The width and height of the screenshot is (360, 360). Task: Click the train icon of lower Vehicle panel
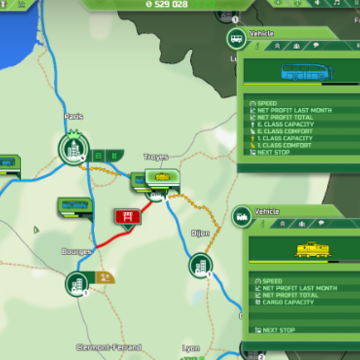coord(242,217)
